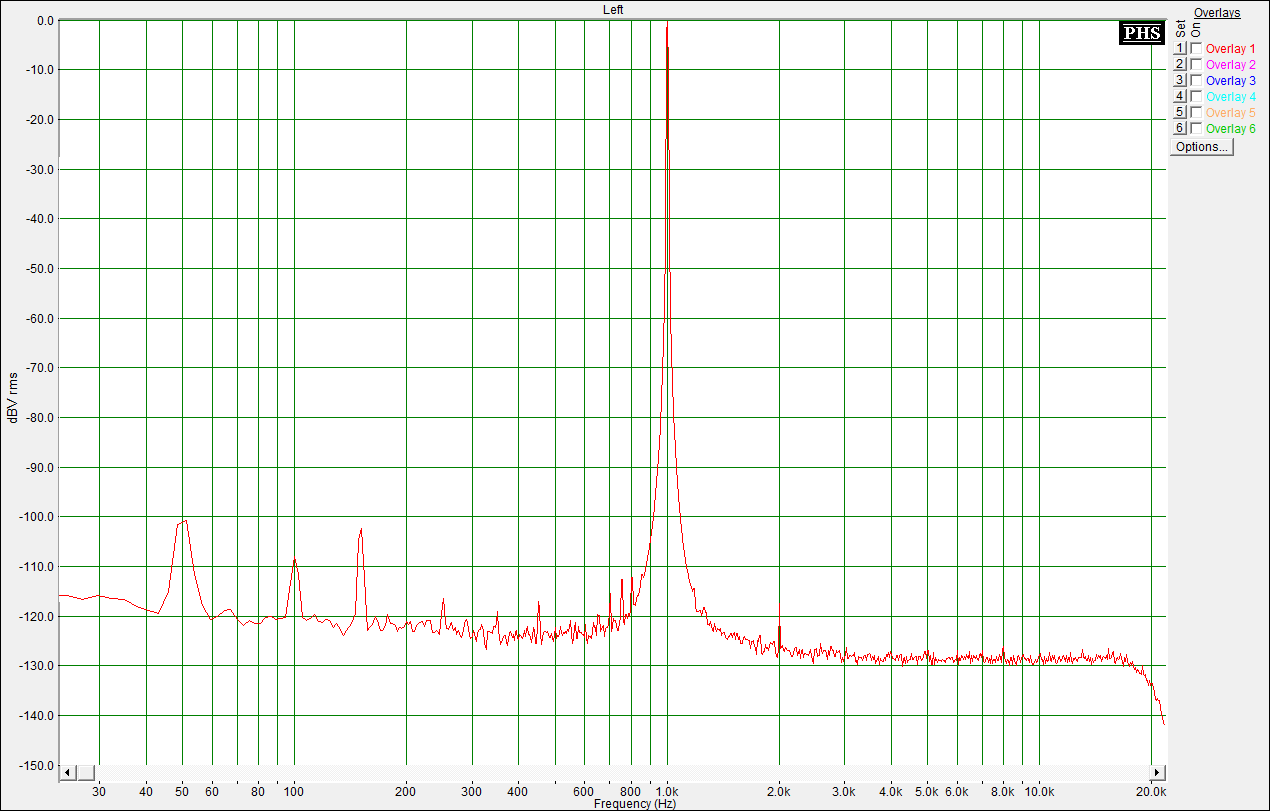Set overlay slot 6

pyautogui.click(x=1179, y=128)
